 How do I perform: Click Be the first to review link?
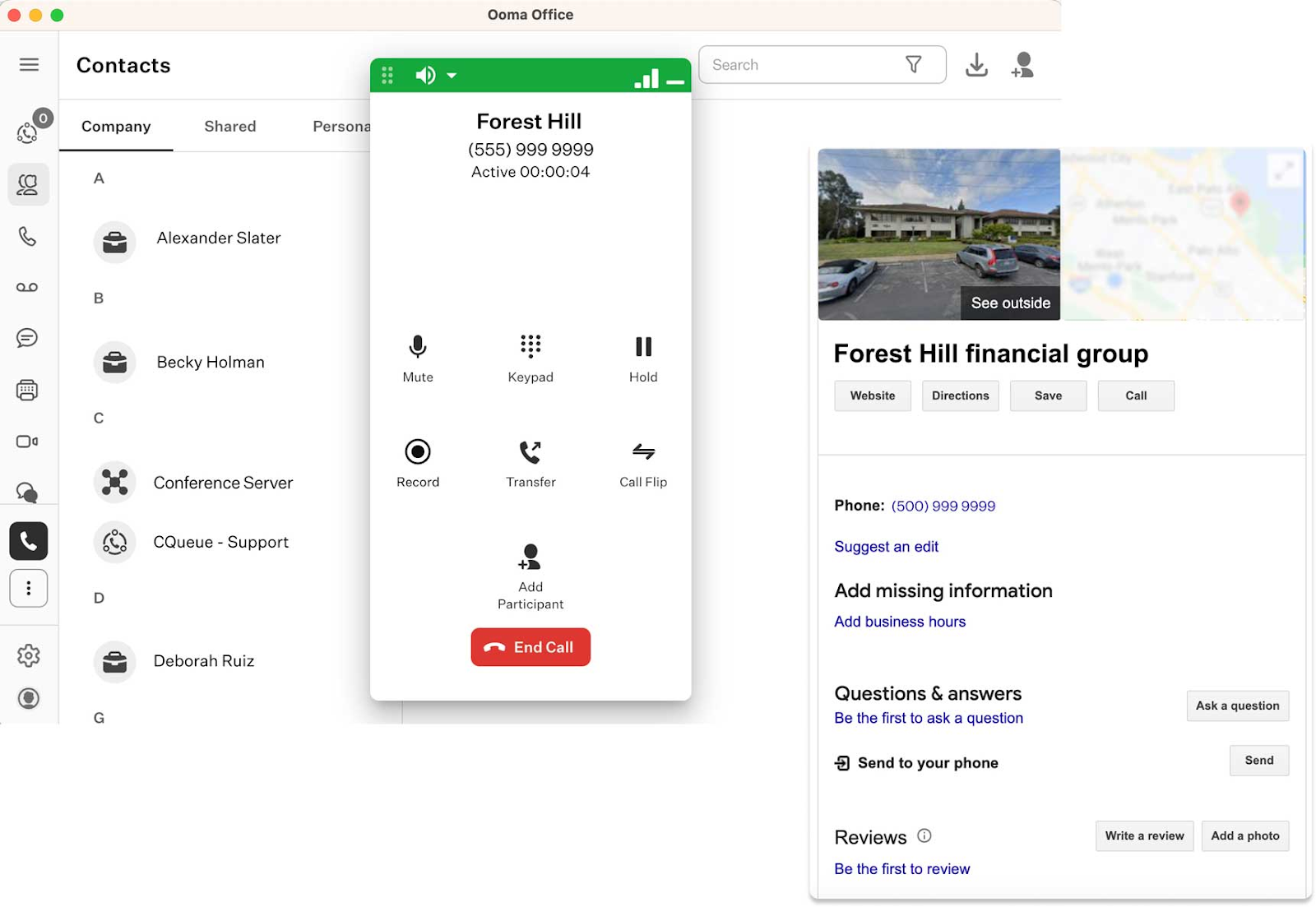tap(902, 869)
